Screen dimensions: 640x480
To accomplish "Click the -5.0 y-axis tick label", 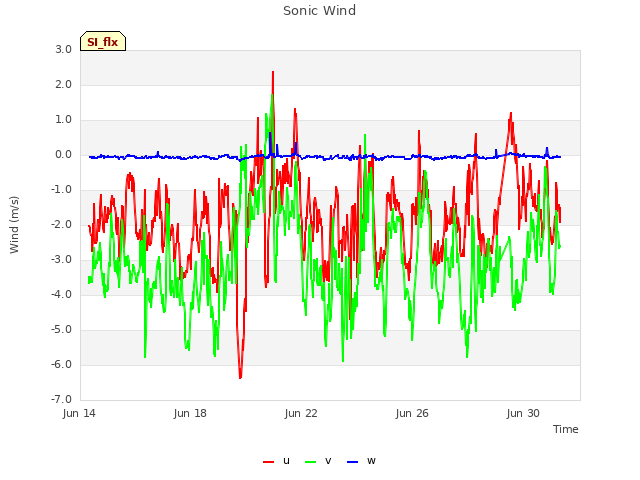I will coord(62,330).
